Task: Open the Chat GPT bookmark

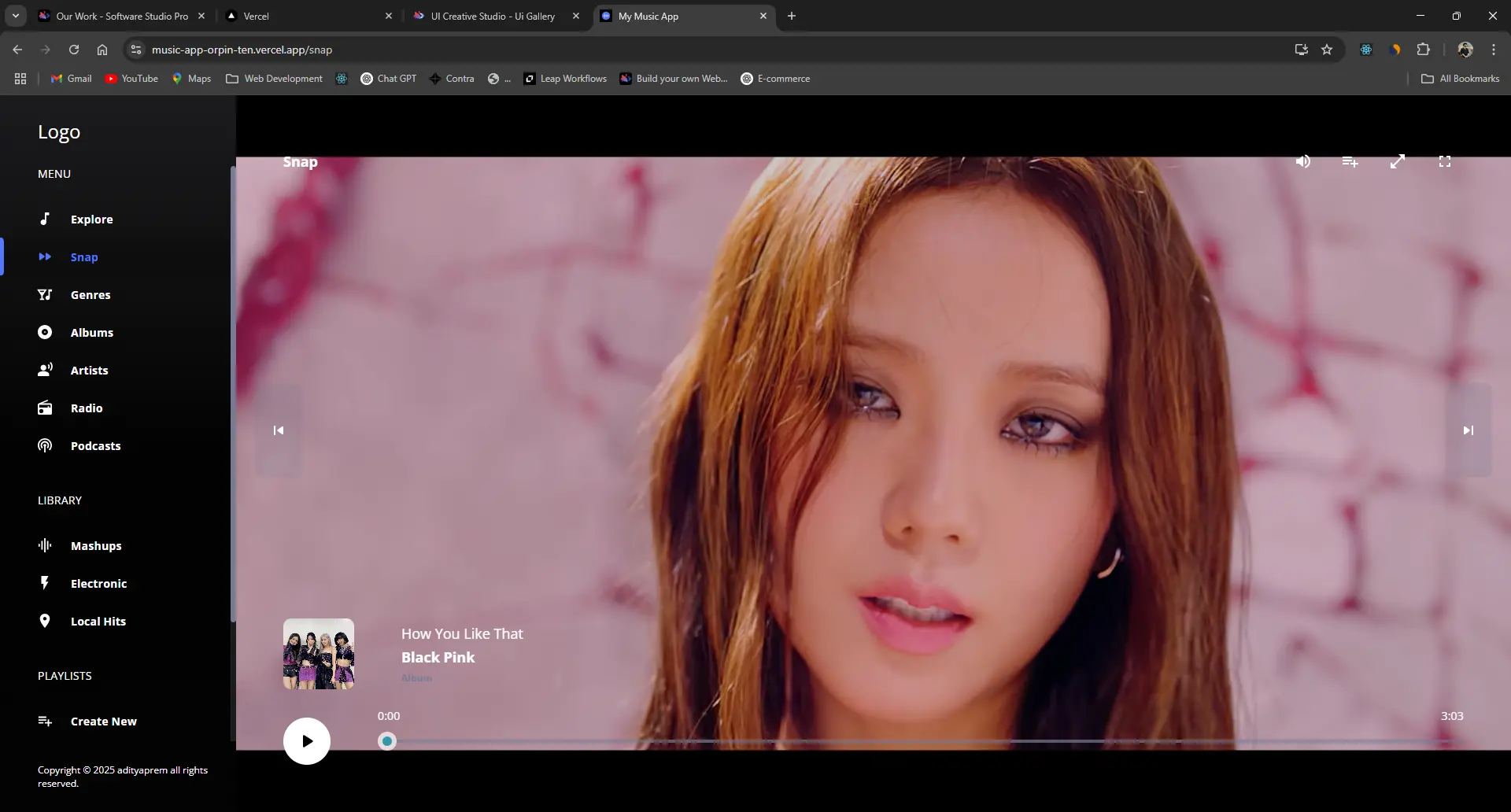Action: 389,79
